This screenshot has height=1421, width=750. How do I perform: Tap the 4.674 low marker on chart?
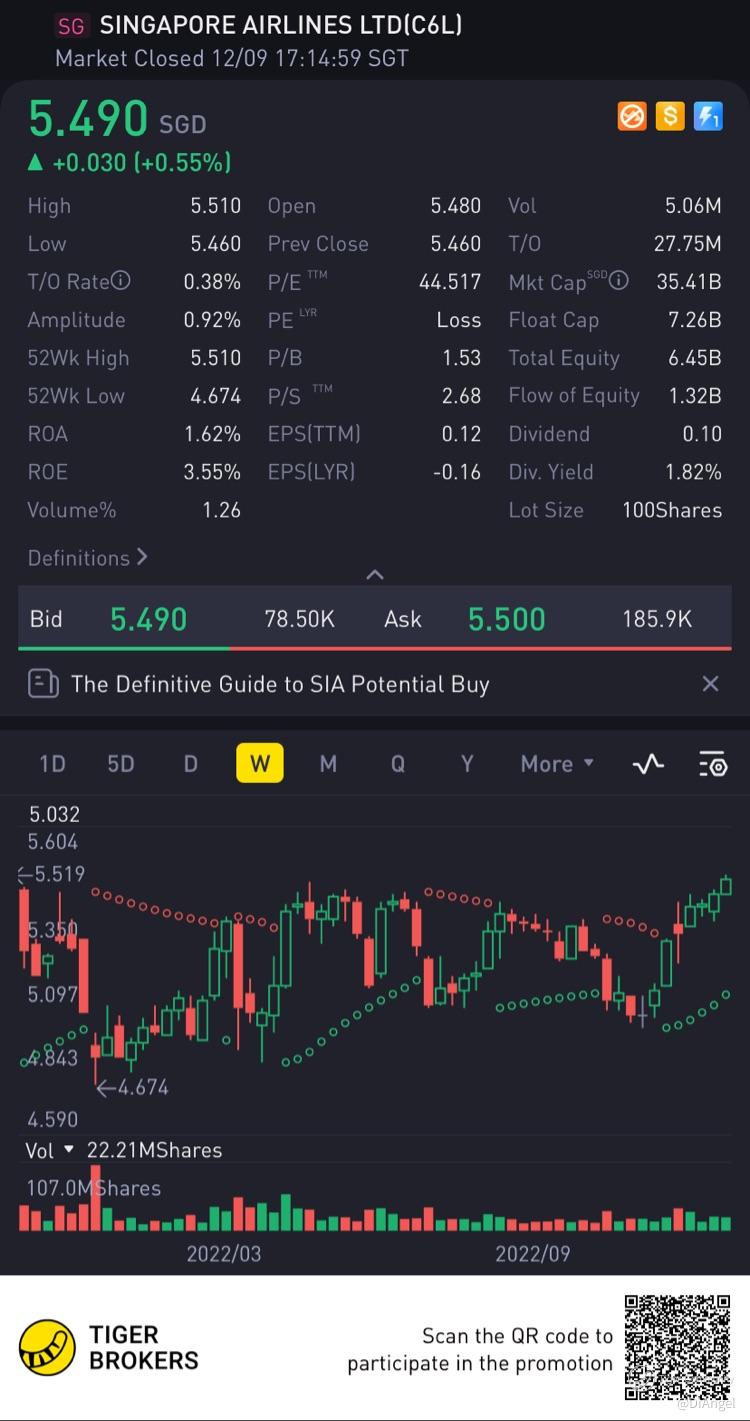click(132, 1088)
